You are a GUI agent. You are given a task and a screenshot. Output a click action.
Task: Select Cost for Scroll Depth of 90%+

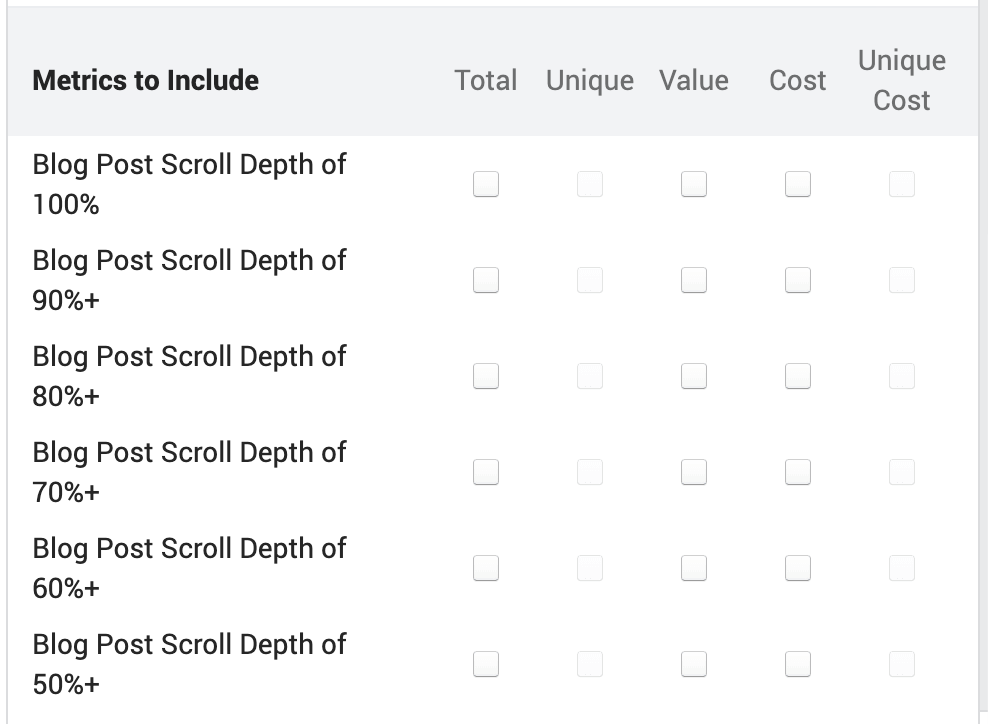798,280
